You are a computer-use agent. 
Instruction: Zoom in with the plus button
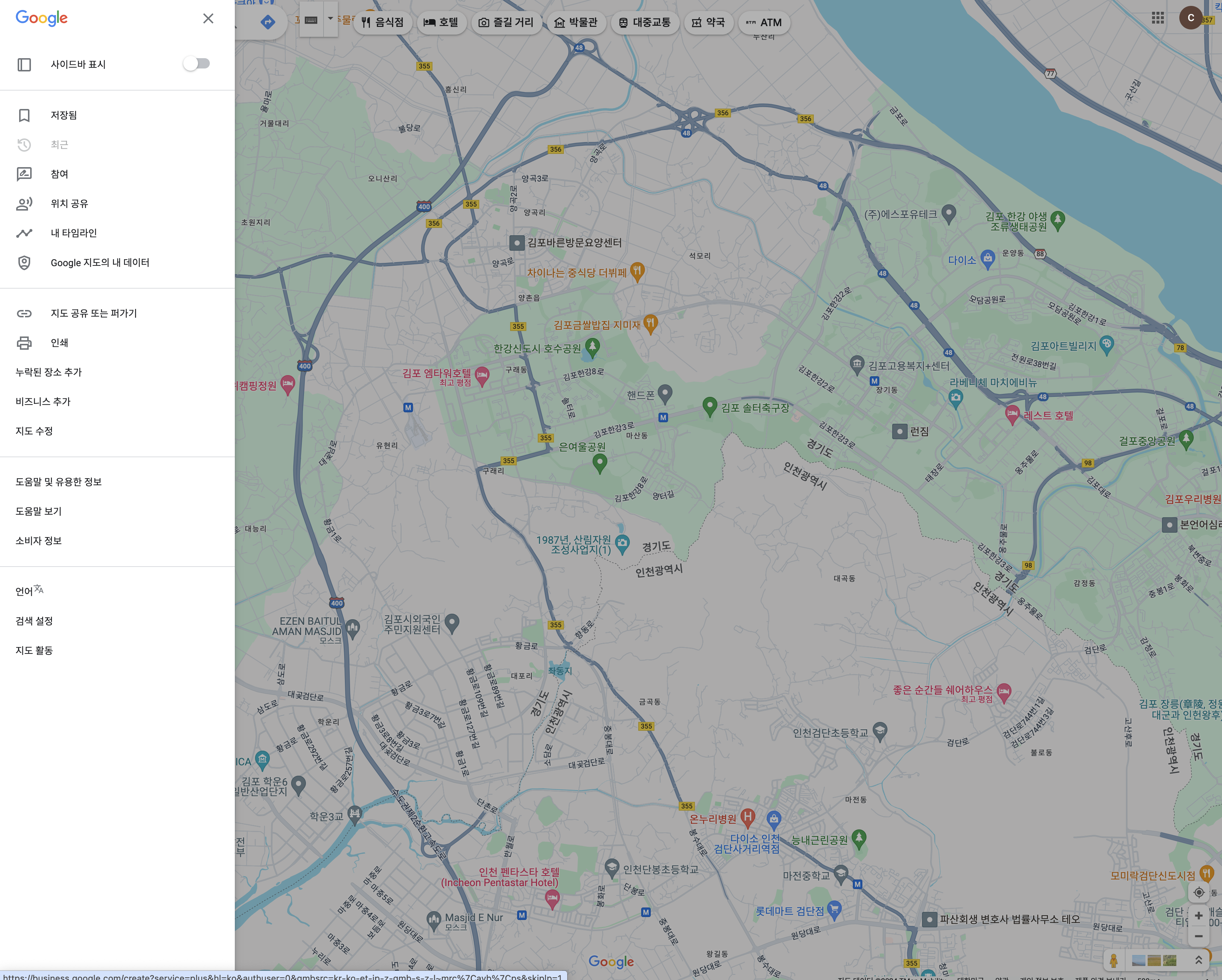(1198, 915)
